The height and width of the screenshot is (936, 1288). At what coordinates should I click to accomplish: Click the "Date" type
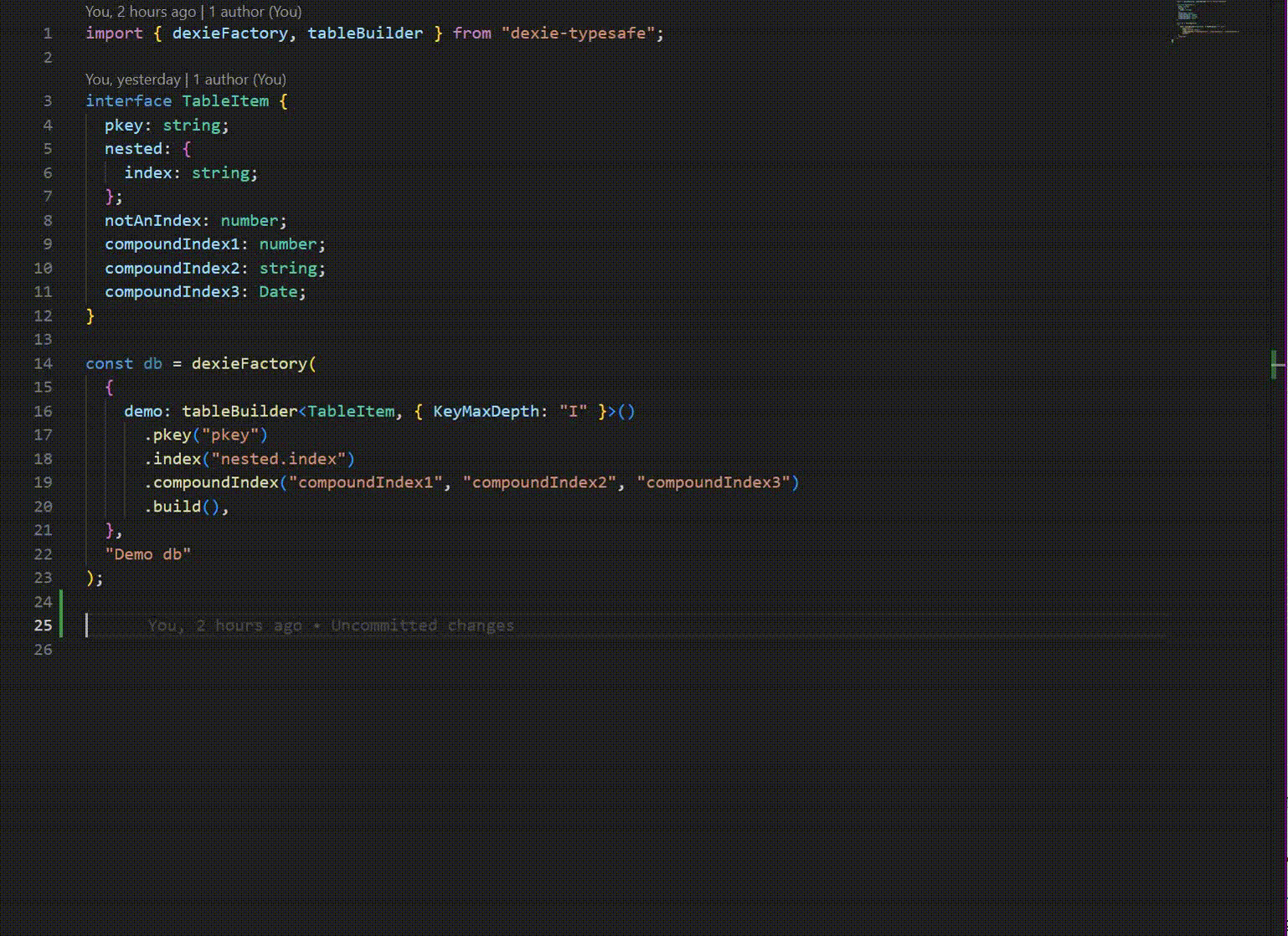click(x=278, y=292)
